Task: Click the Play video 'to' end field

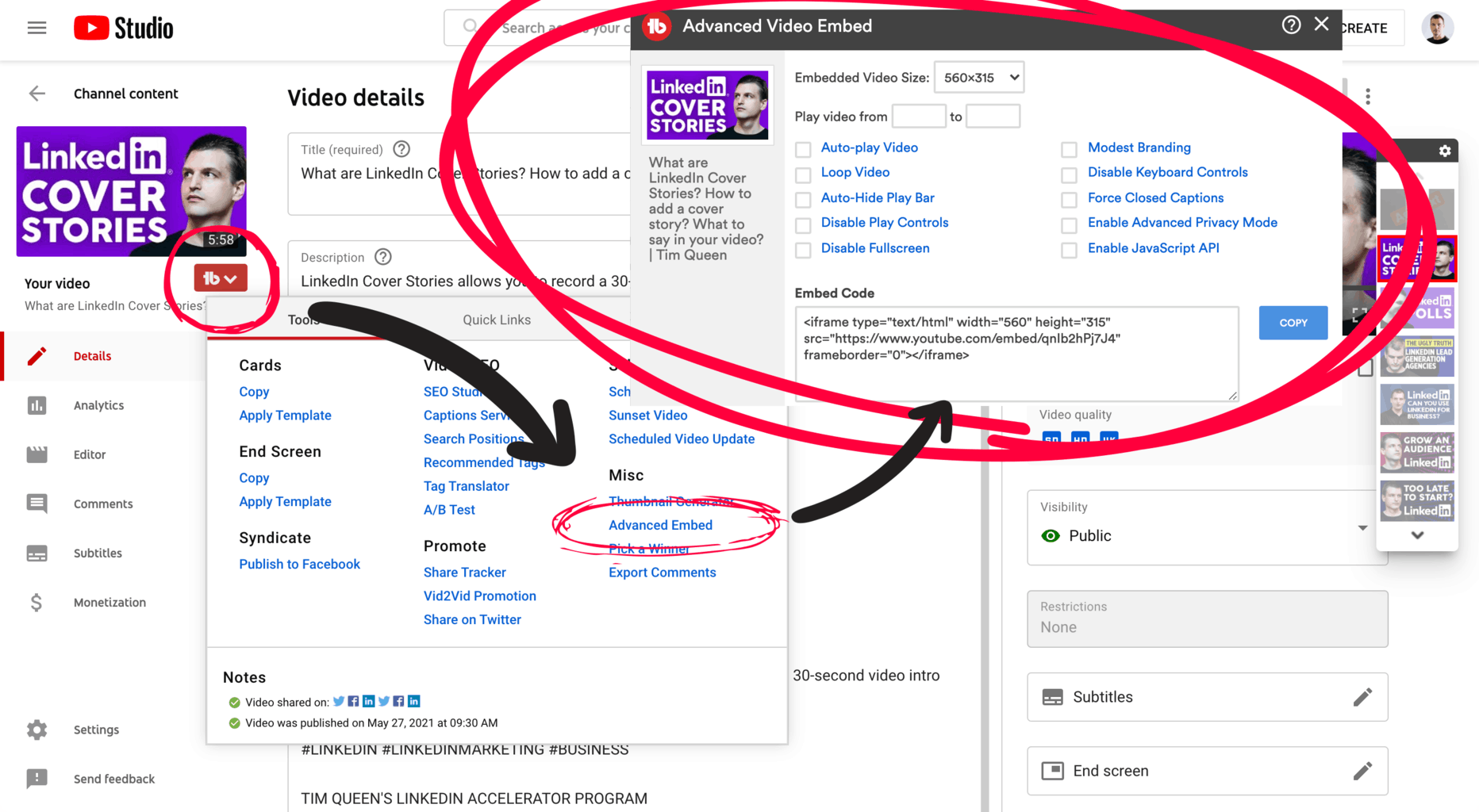Action: coord(993,117)
